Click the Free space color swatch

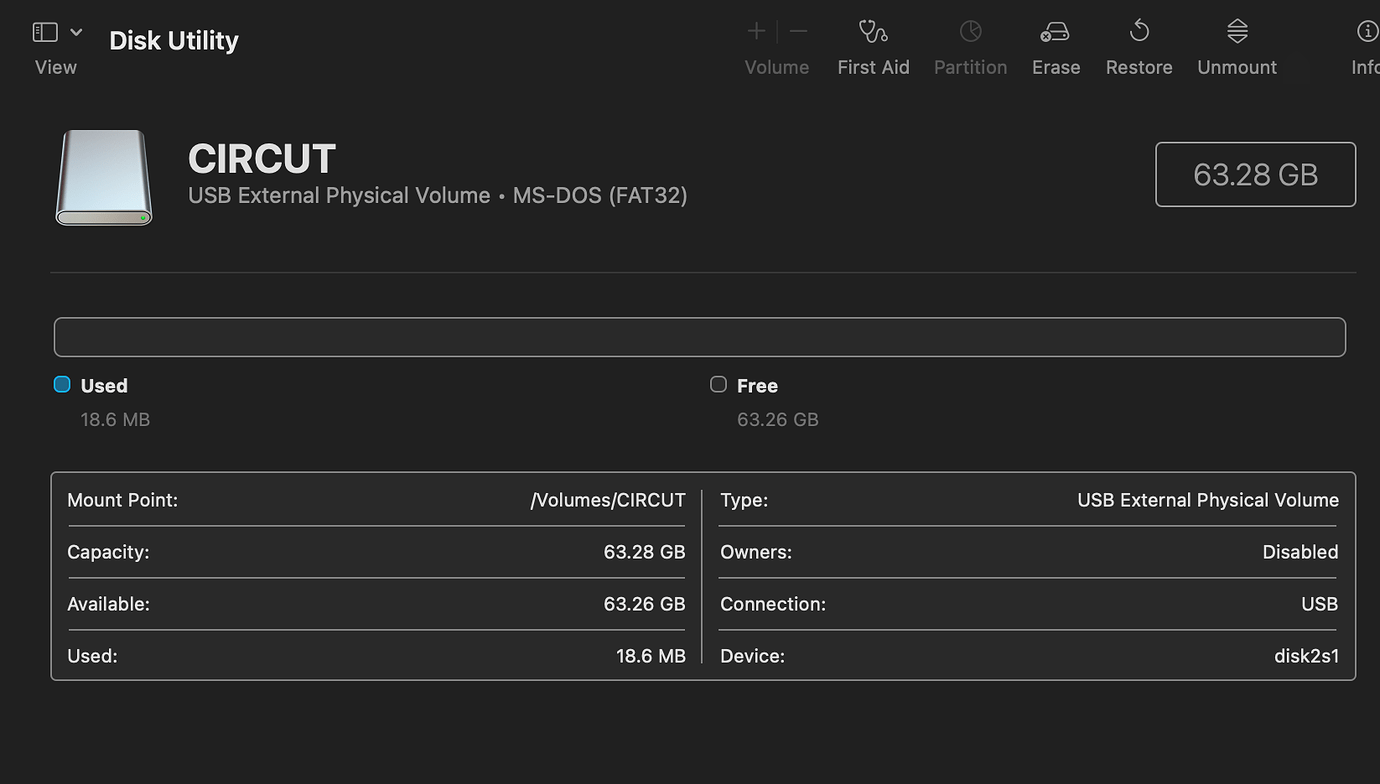[x=718, y=384]
